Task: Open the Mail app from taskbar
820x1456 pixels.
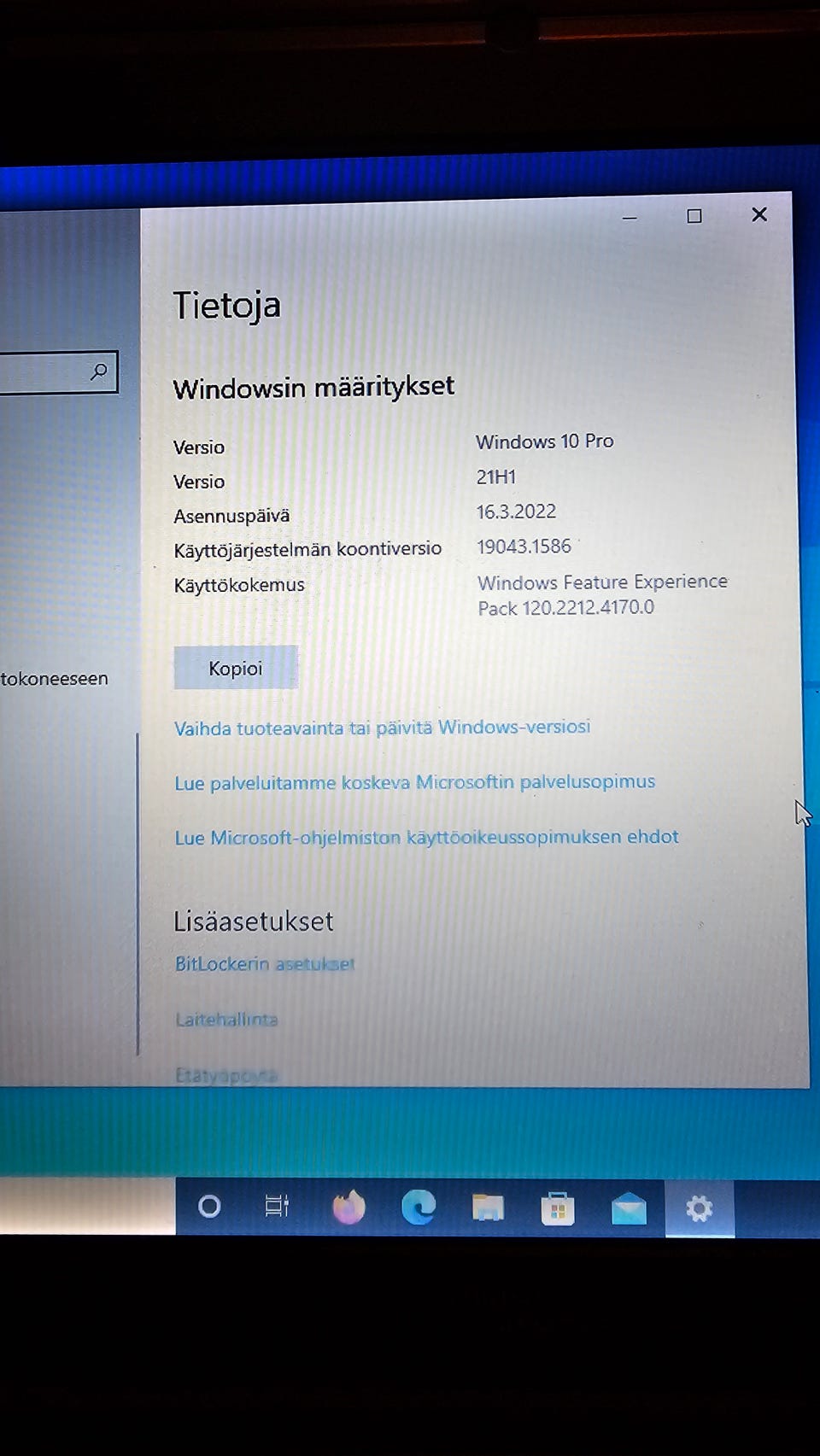Action: 629,1209
